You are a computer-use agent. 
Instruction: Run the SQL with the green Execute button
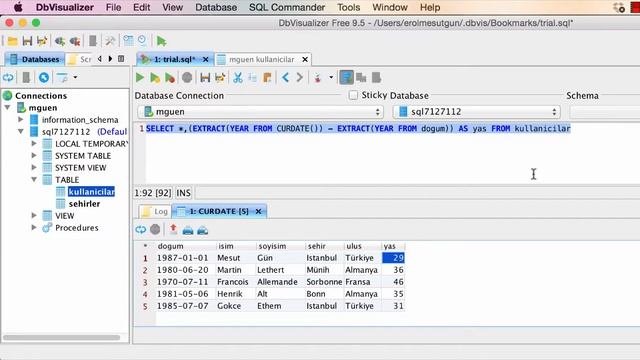click(140, 78)
